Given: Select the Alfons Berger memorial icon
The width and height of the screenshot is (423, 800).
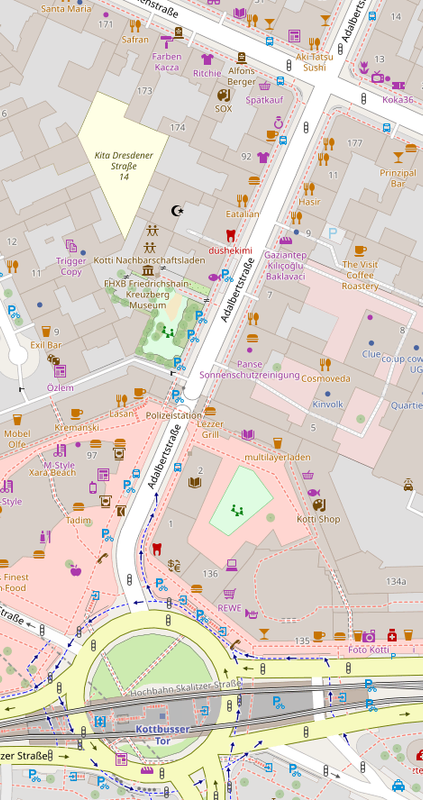Looking at the screenshot, I should click(x=242, y=57).
